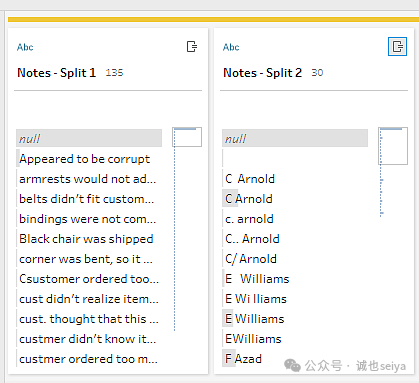This screenshot has width=419, height=383.
Task: Select 'custmer didn't know it...' value
Action: point(89,339)
